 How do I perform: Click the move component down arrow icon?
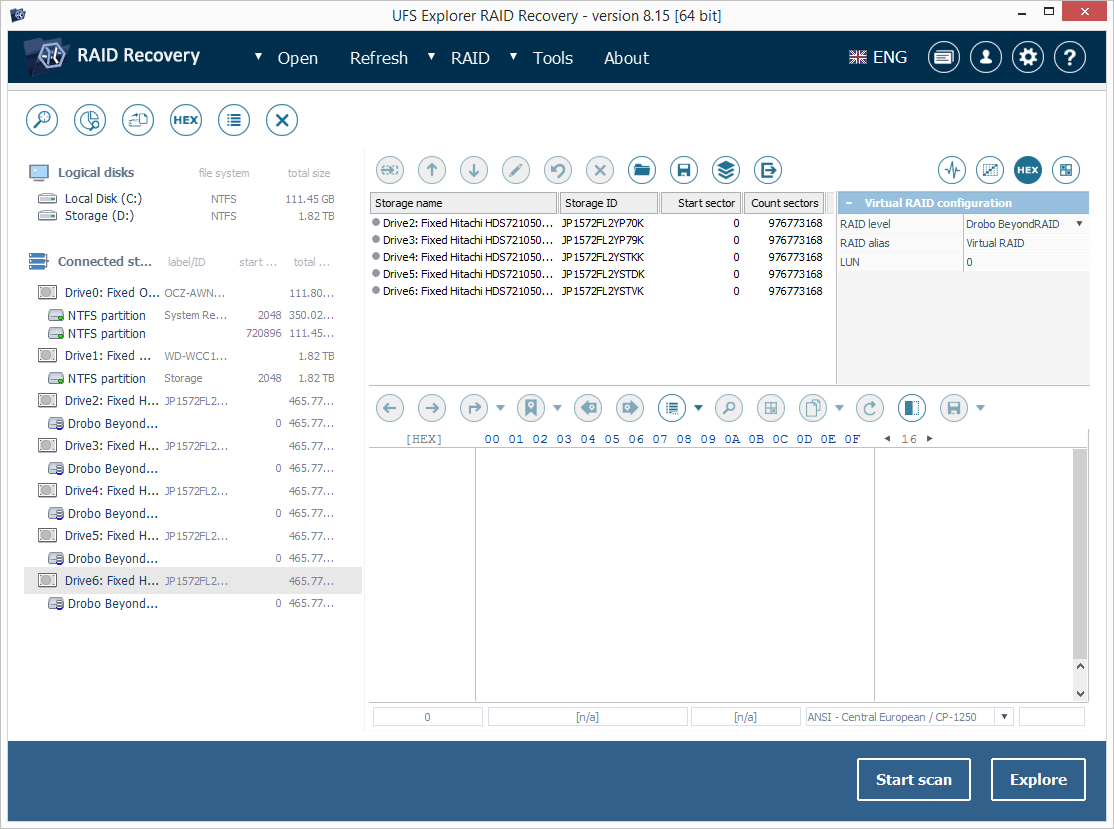coord(474,170)
